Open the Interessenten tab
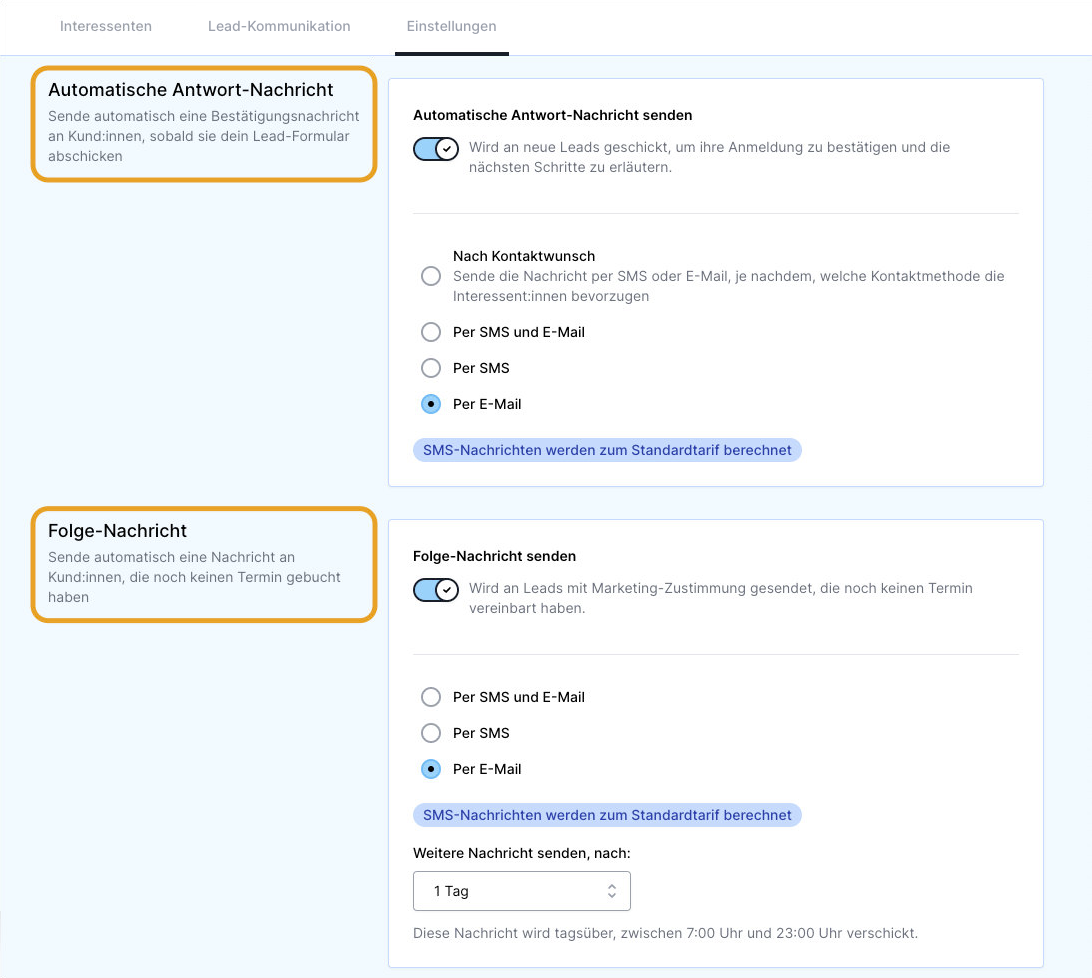Image resolution: width=1092 pixels, height=978 pixels. [106, 26]
